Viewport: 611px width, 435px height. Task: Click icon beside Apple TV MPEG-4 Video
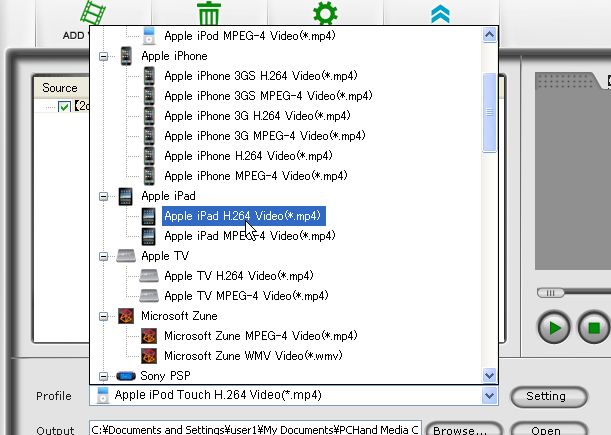149,296
